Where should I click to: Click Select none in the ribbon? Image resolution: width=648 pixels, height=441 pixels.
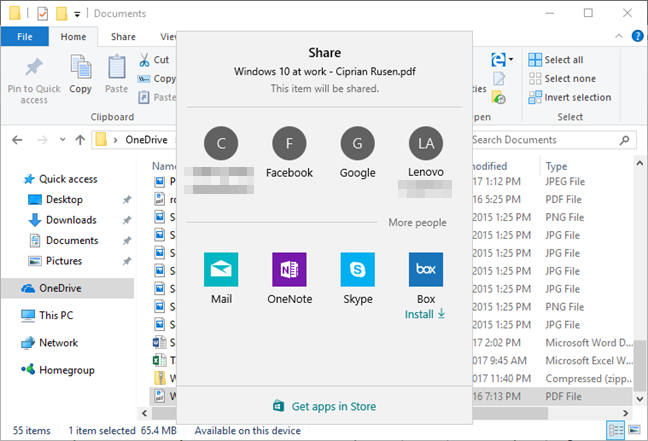point(562,79)
